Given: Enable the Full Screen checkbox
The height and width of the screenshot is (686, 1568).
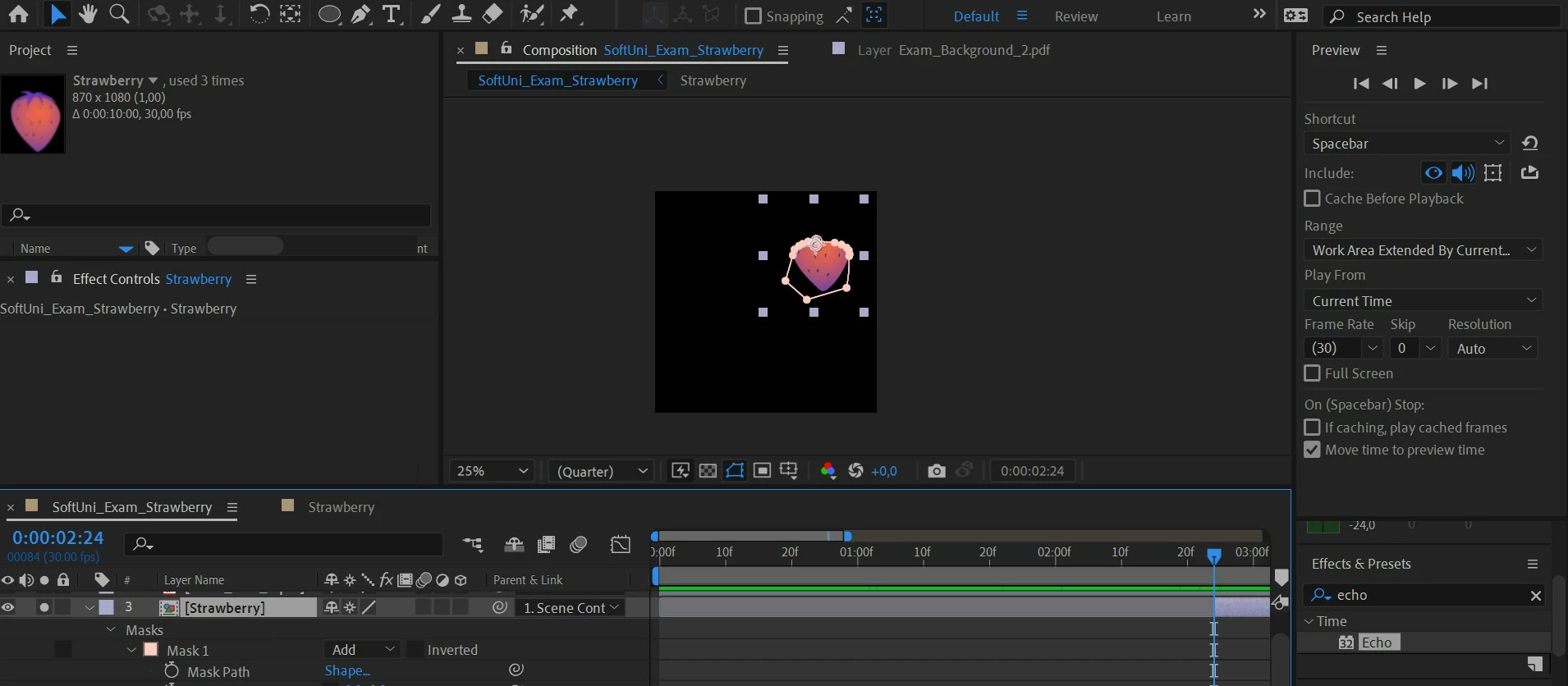Looking at the screenshot, I should tap(1312, 373).
